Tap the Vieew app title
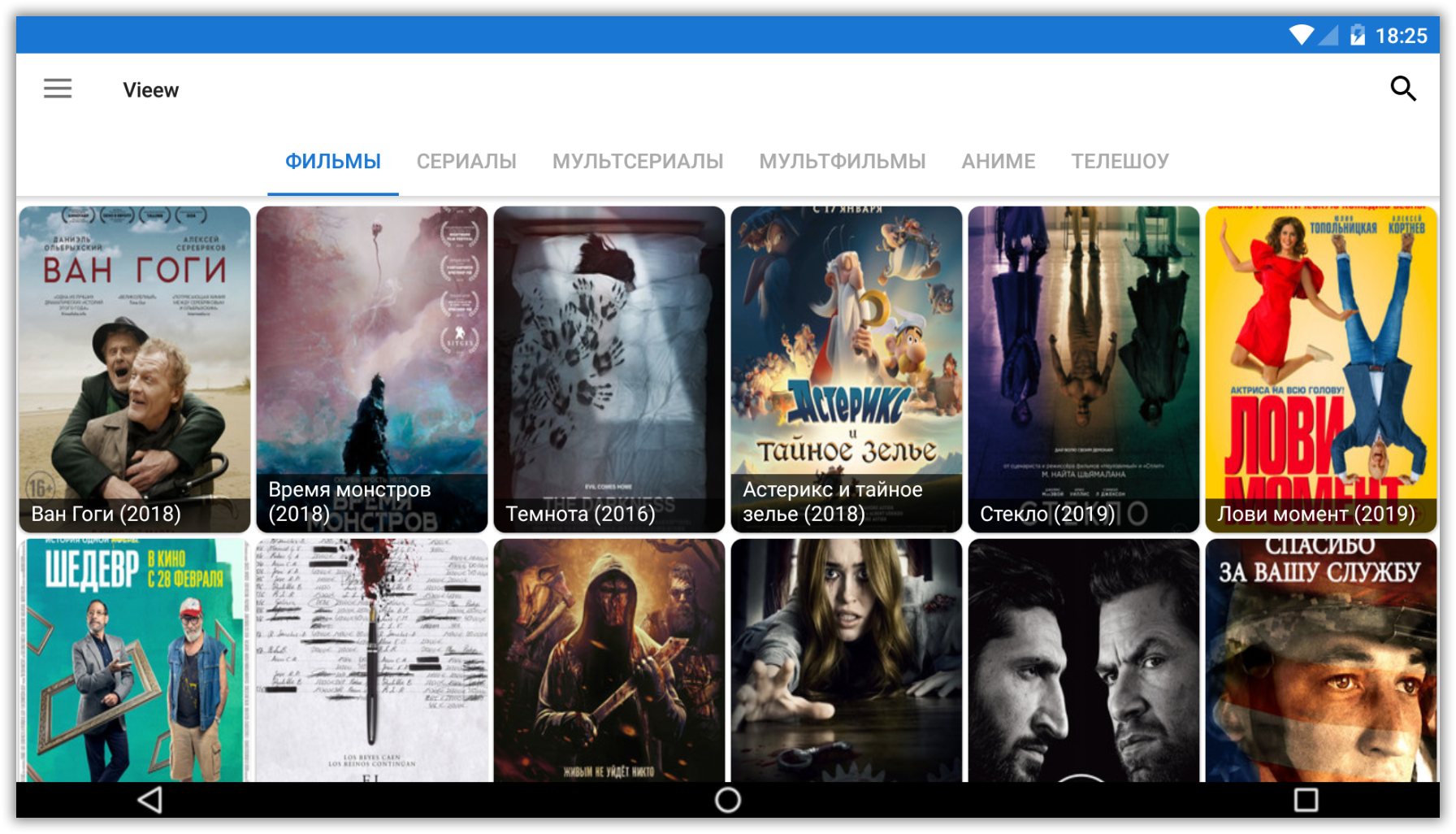 [x=151, y=90]
